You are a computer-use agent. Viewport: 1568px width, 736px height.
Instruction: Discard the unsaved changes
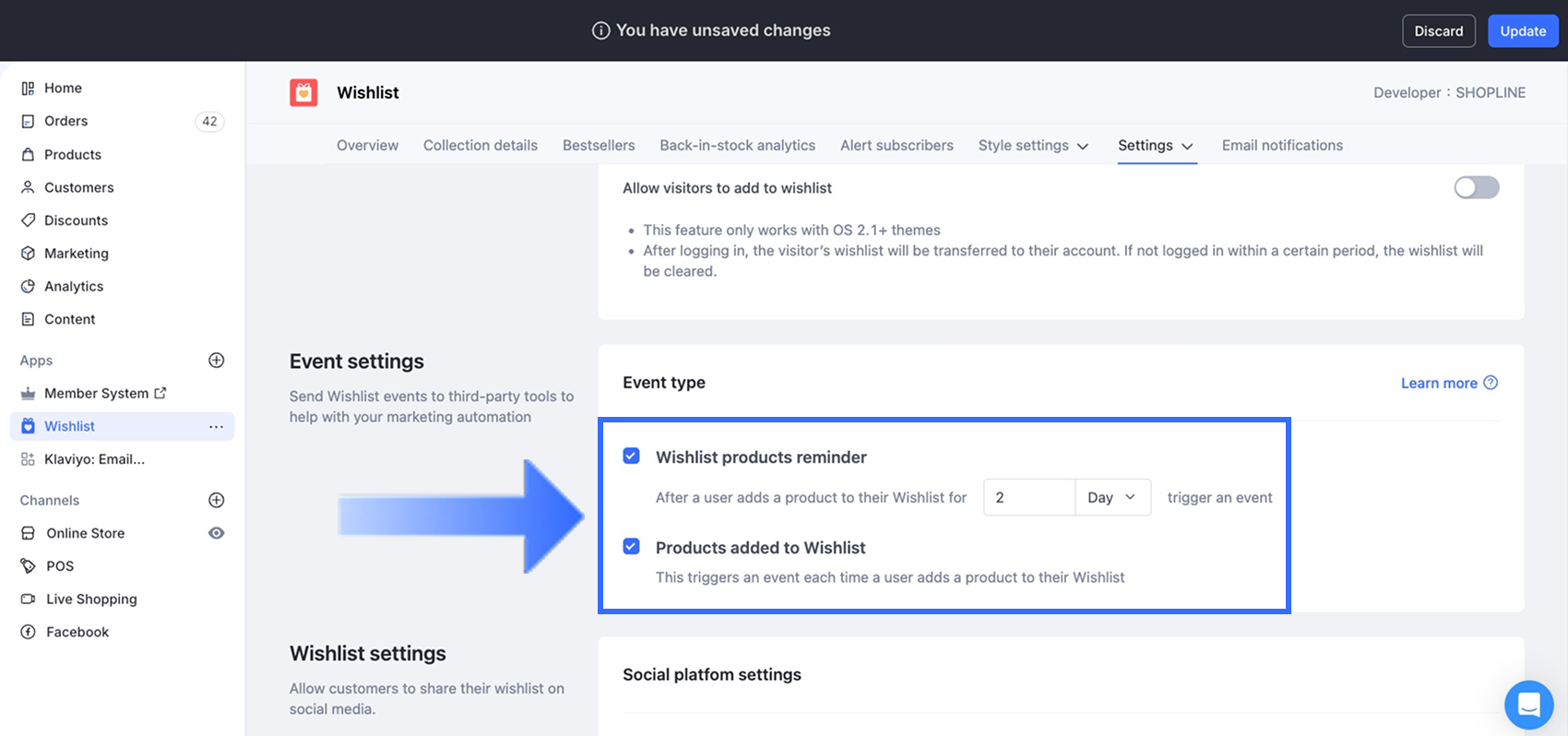1438,31
